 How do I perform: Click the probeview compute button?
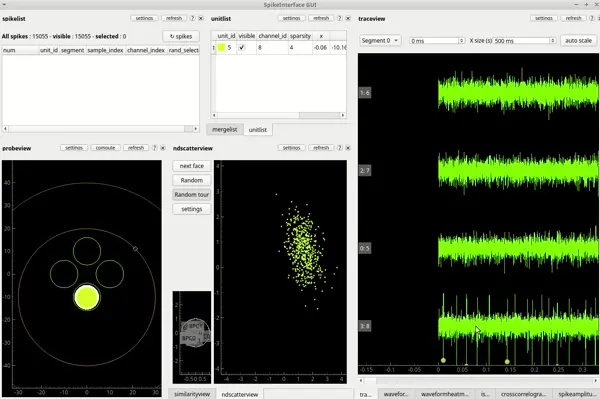[106, 148]
